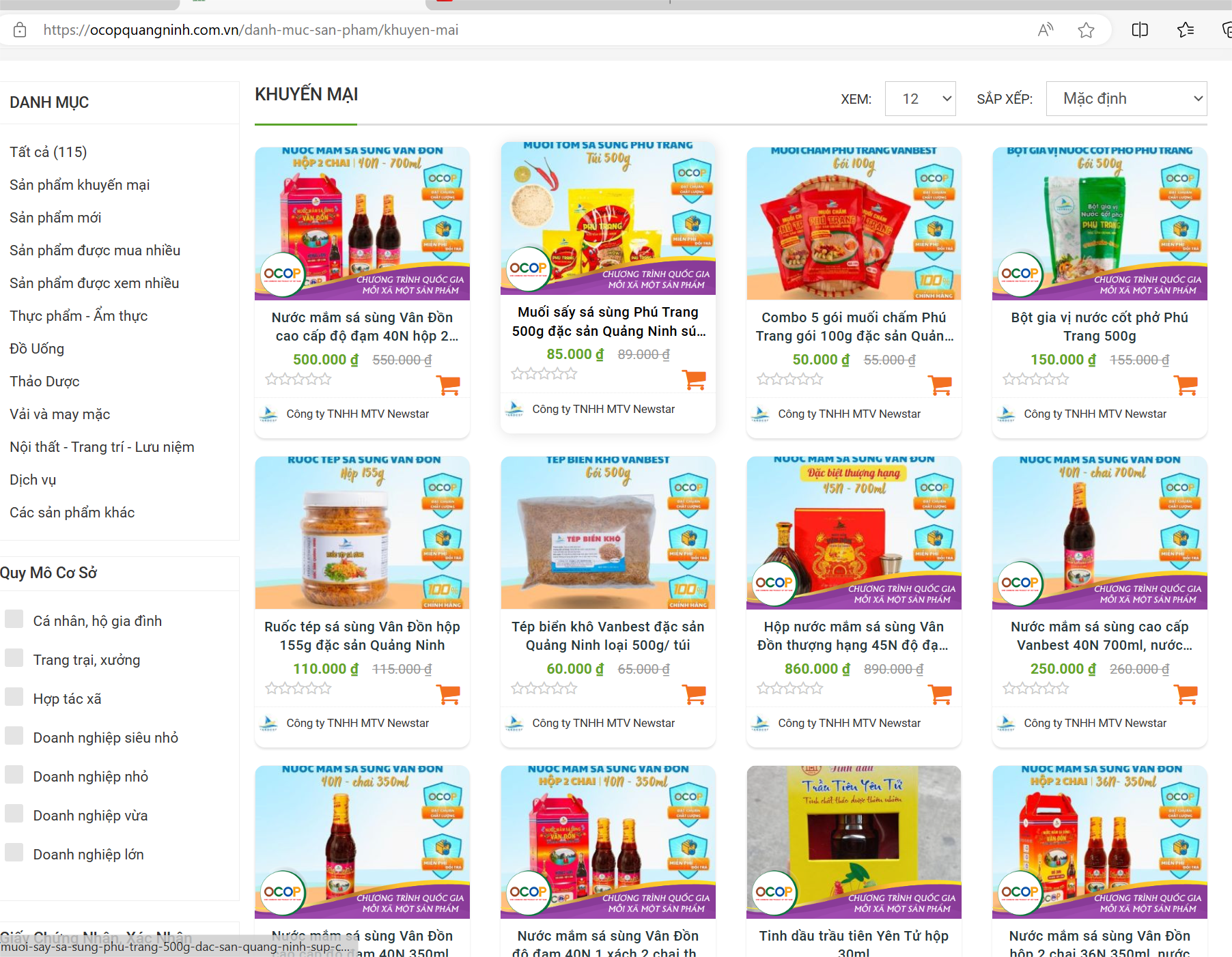This screenshot has height=957, width=1232.
Task: Enable Doanh nghiệp lớn filter checkbox
Action: click(x=14, y=853)
